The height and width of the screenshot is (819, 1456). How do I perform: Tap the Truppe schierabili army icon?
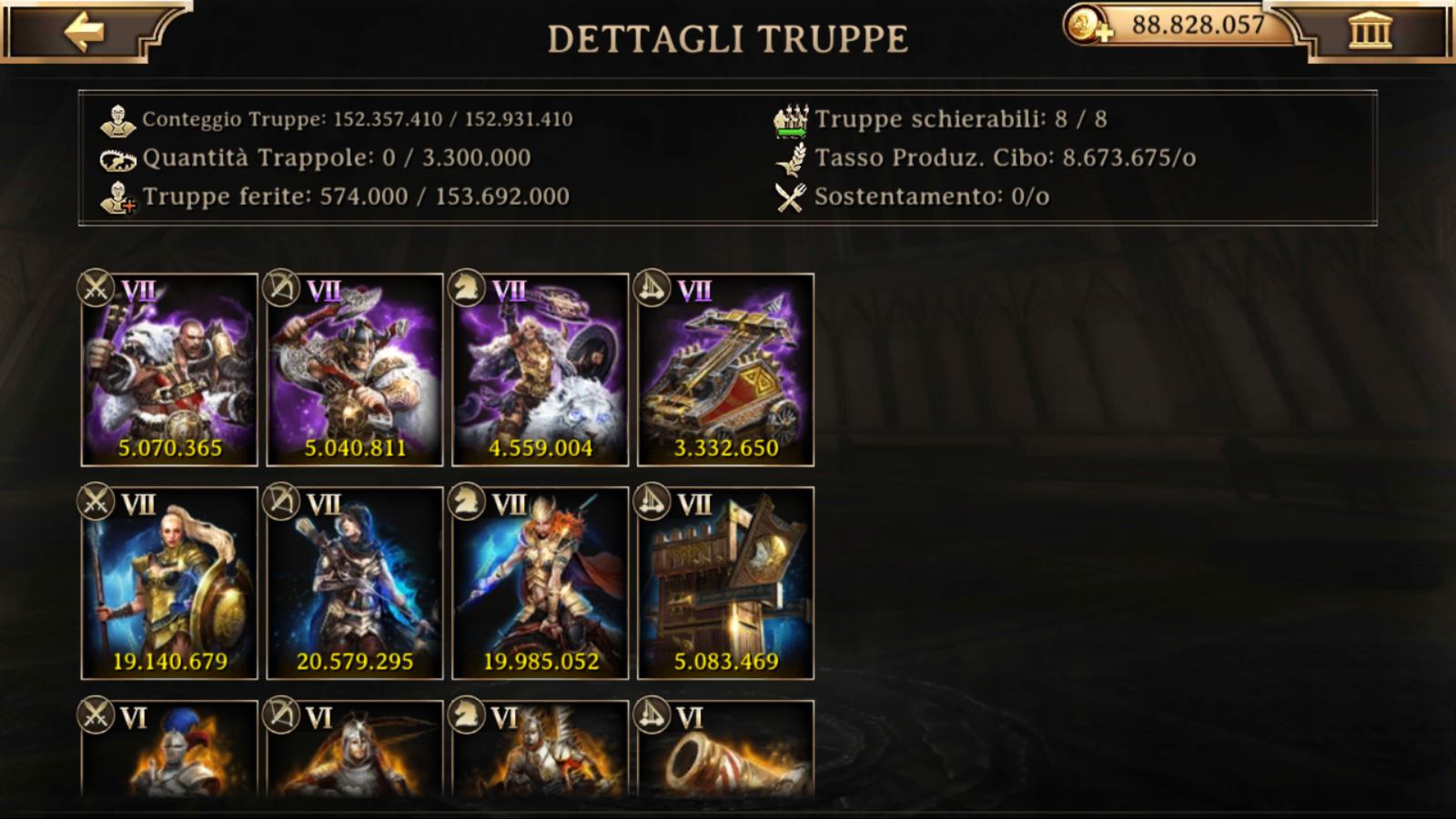[x=791, y=120]
